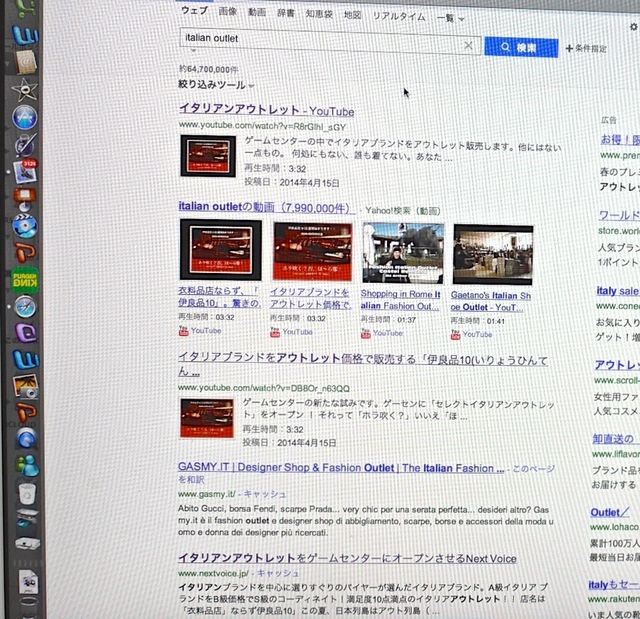Switch to the 画像 images tab

228,11
